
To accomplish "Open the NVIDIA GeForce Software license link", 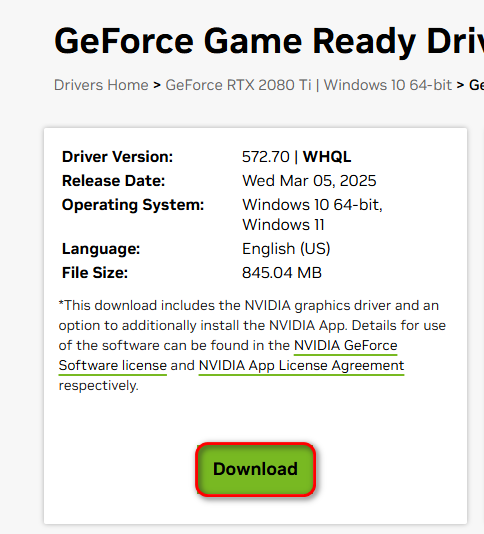I will pos(345,346).
